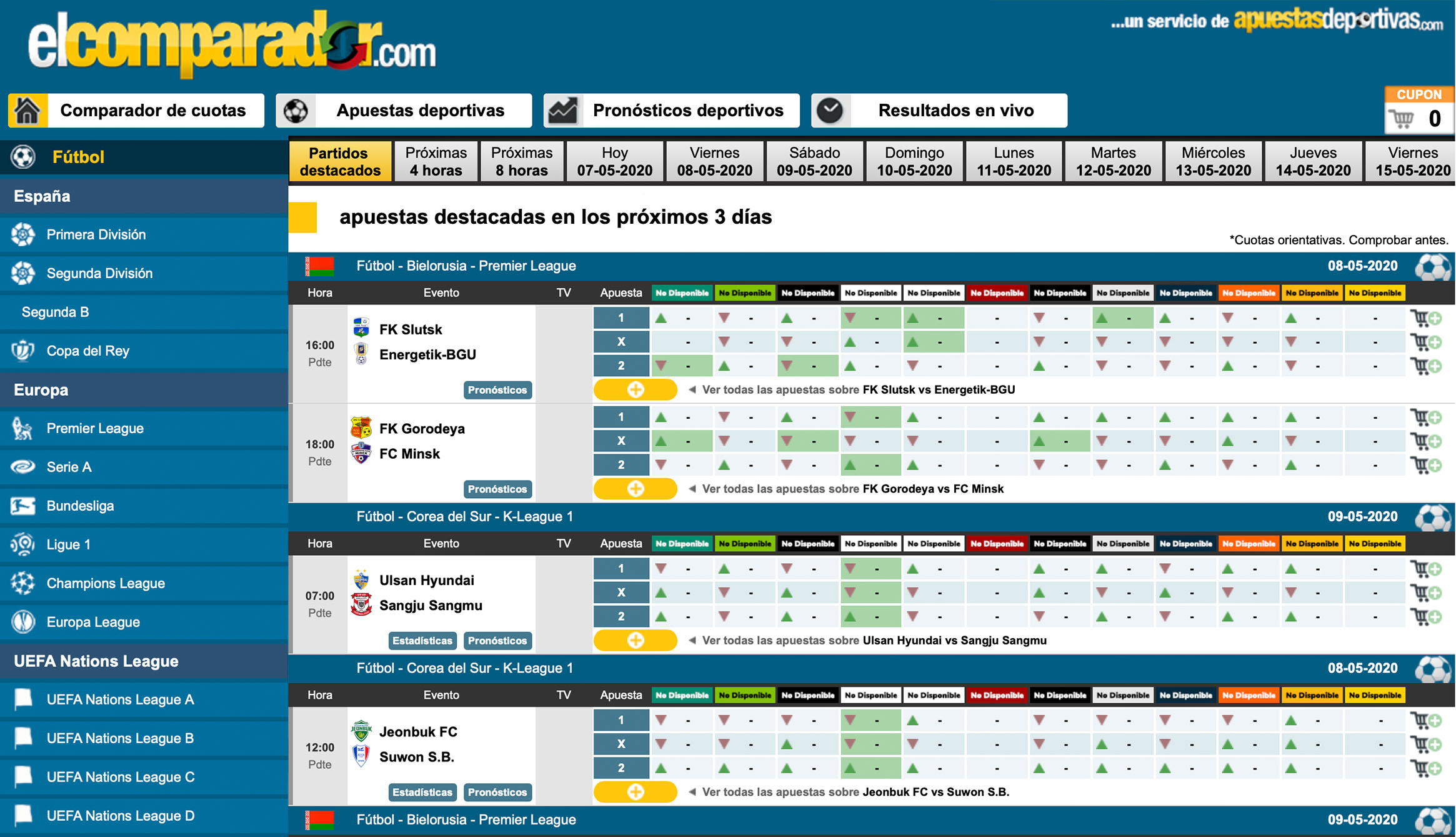Click the Sangju Sangmu team crest
The width and height of the screenshot is (1456, 837).
tap(361, 604)
